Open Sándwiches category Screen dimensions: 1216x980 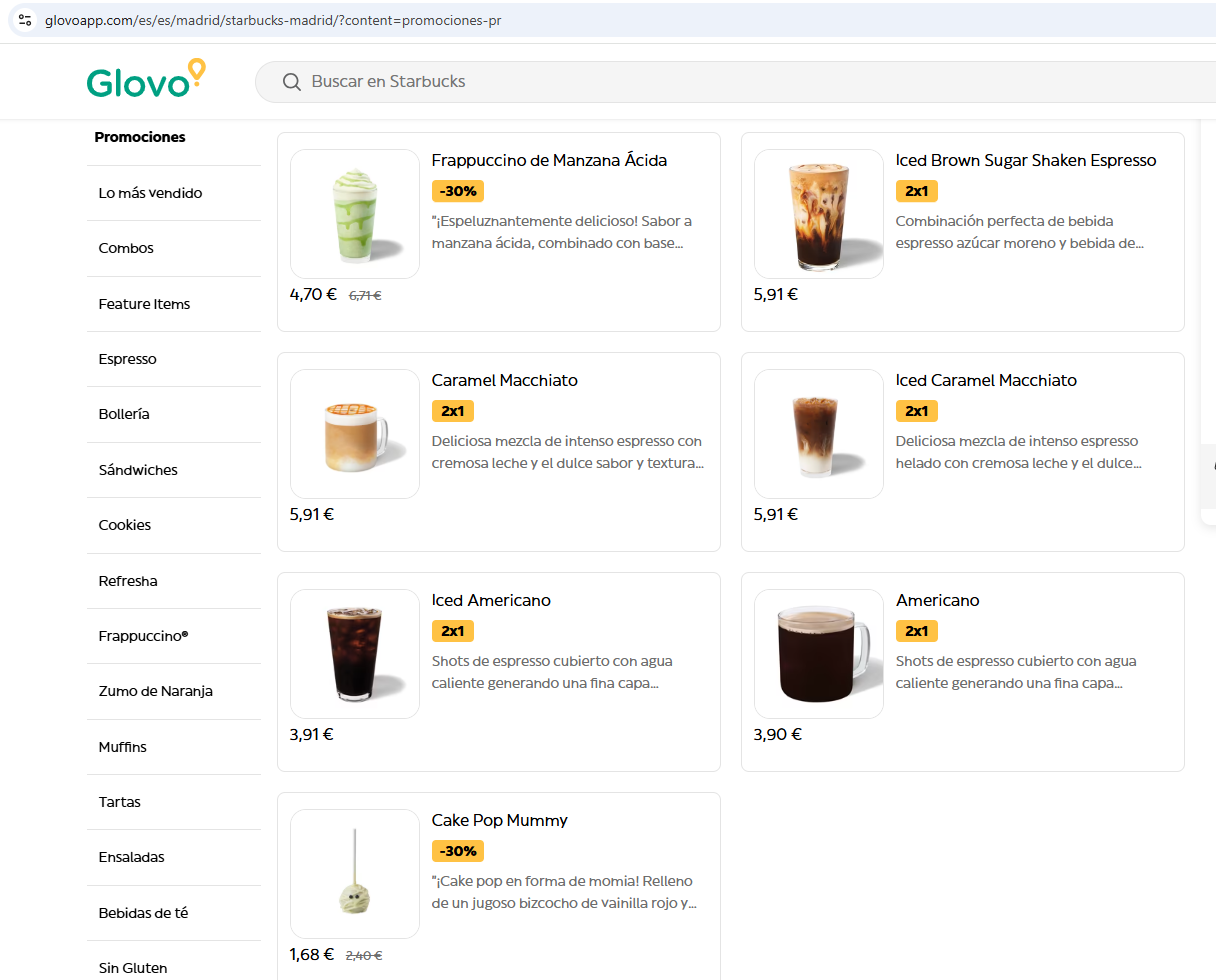point(138,470)
